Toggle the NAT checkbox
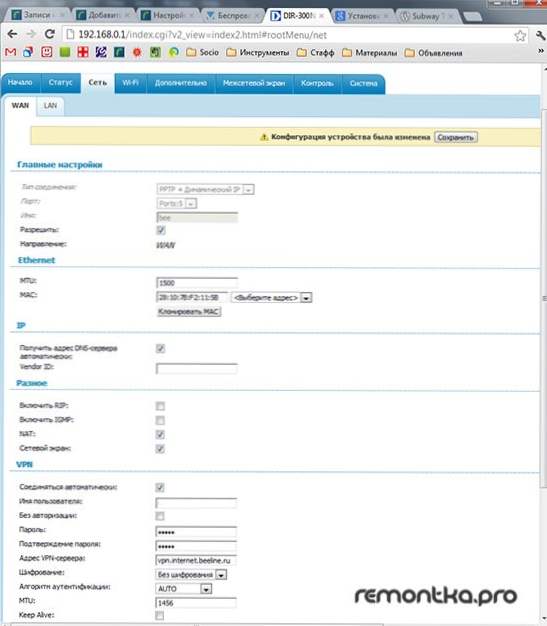This screenshot has width=547, height=626. click(160, 434)
